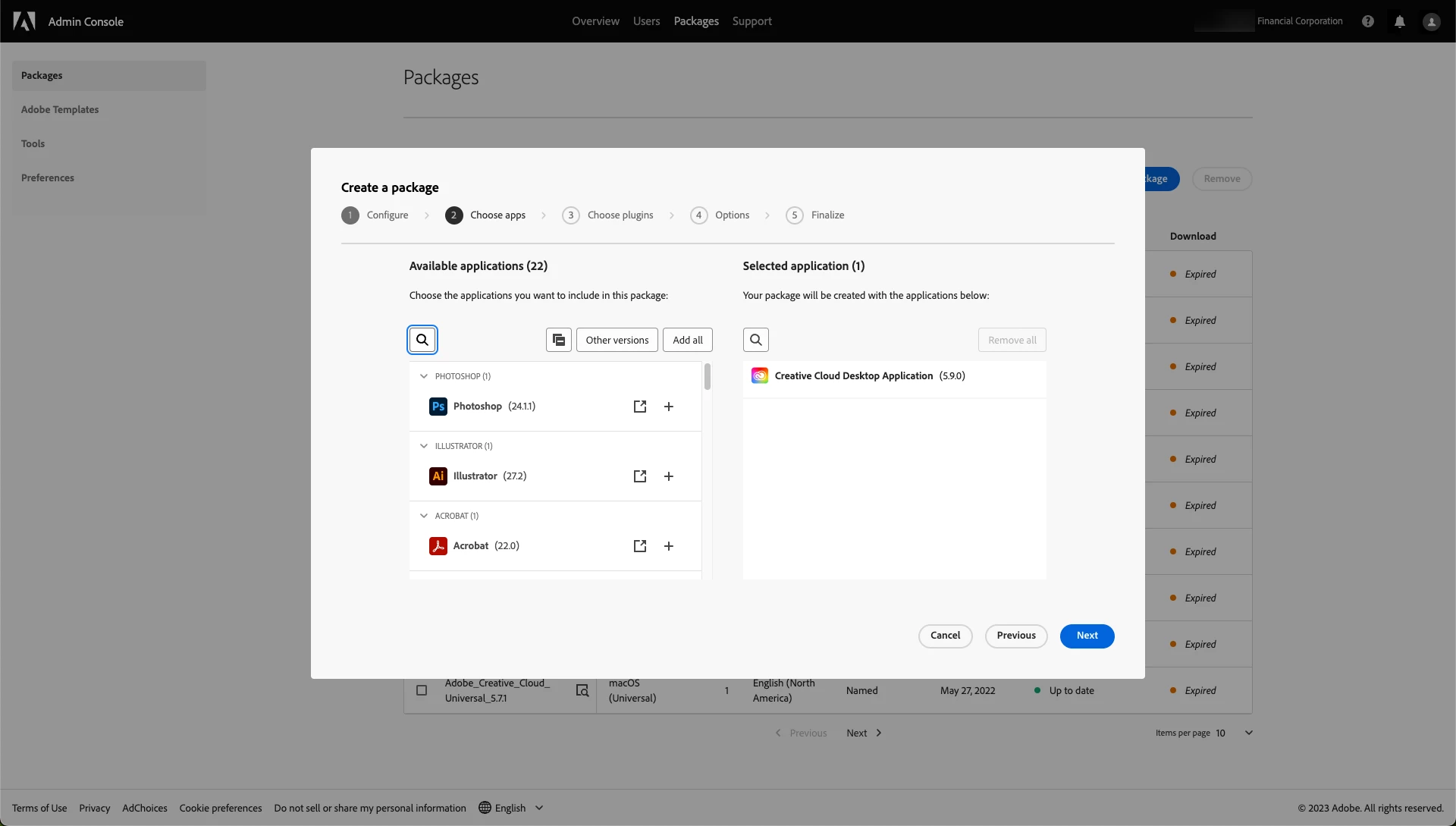1456x826 pixels.
Task: Select Tools in sidebar
Action: (x=109, y=144)
